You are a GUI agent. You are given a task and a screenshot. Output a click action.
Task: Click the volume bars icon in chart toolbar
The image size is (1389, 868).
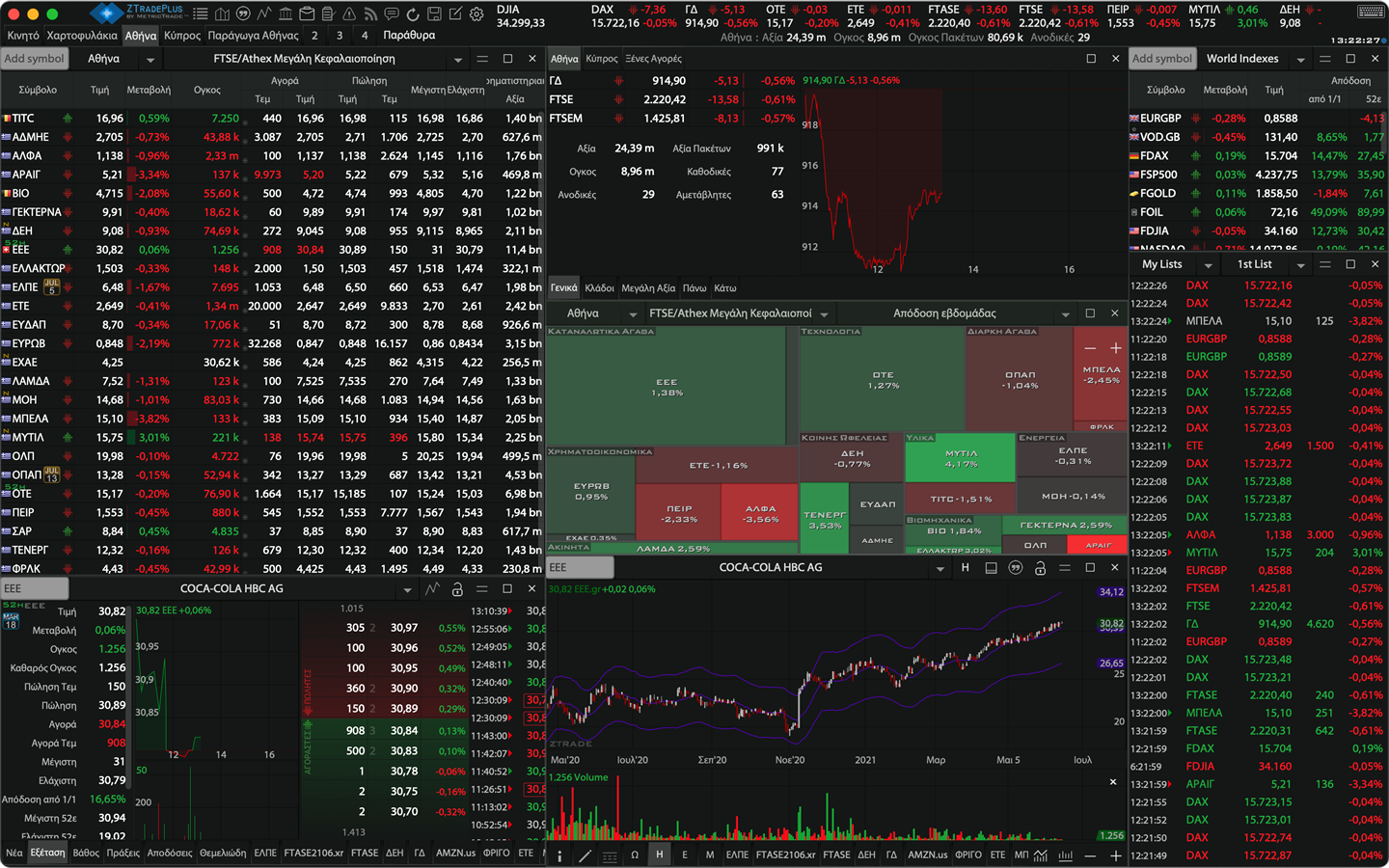click(x=1065, y=855)
